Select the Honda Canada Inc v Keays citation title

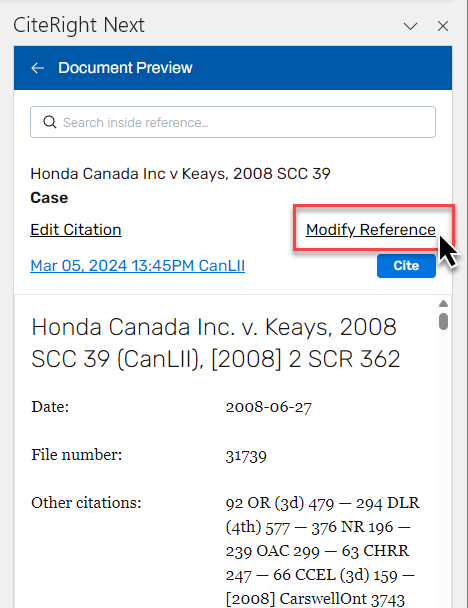(180, 174)
